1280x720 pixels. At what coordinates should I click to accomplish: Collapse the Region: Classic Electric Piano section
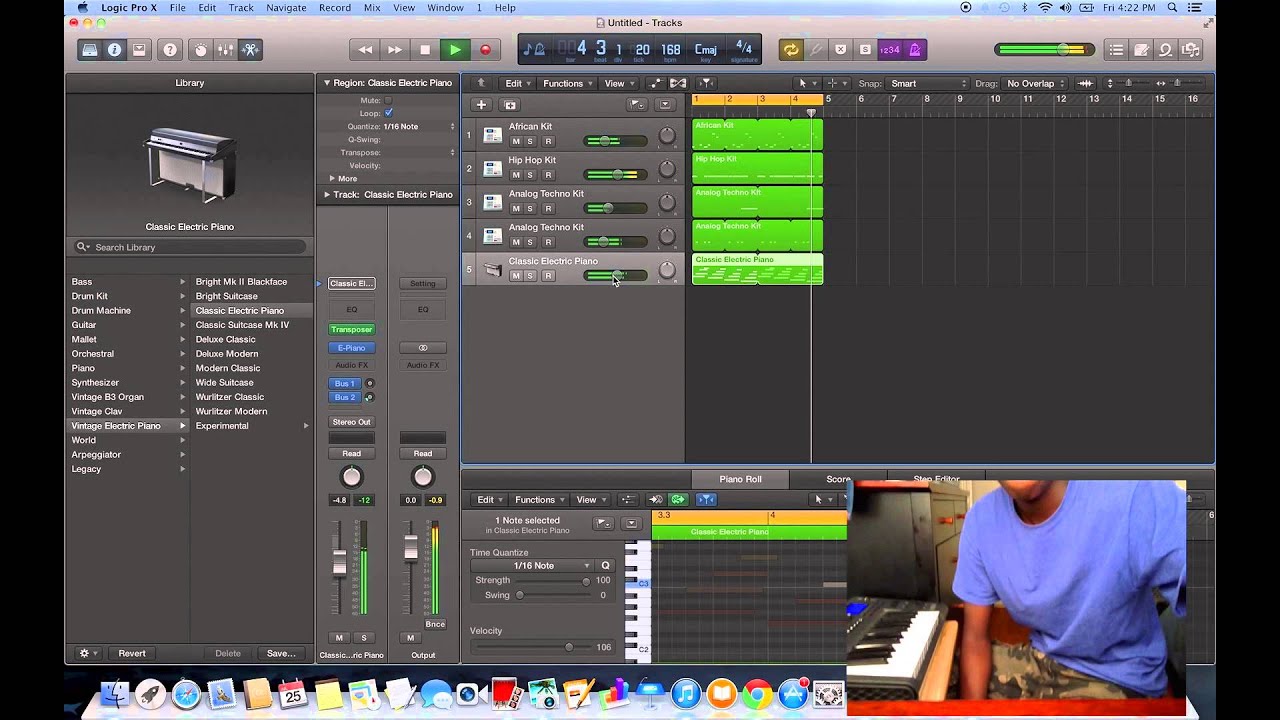click(x=326, y=83)
